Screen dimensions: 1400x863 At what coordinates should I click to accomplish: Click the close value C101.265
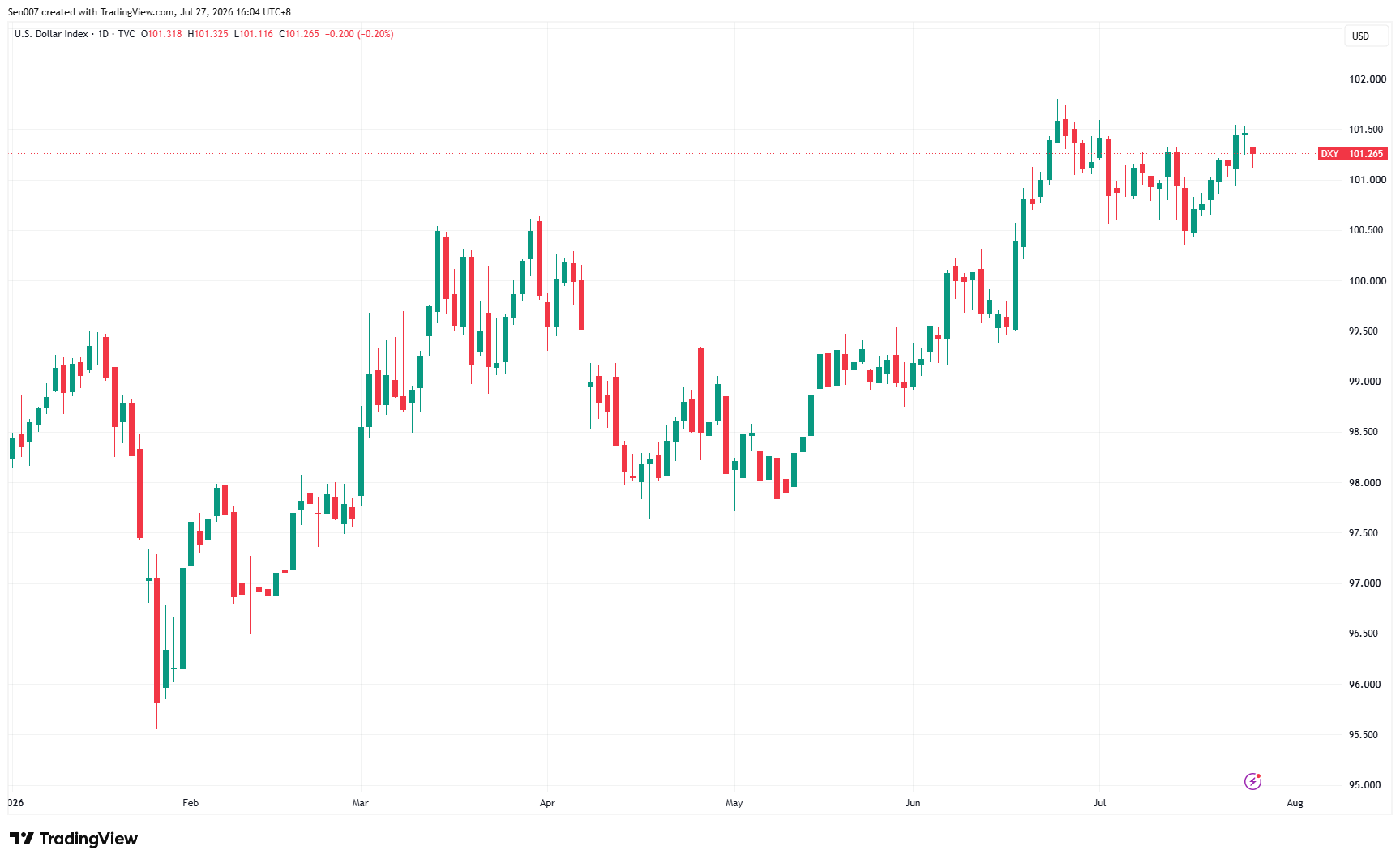299,34
